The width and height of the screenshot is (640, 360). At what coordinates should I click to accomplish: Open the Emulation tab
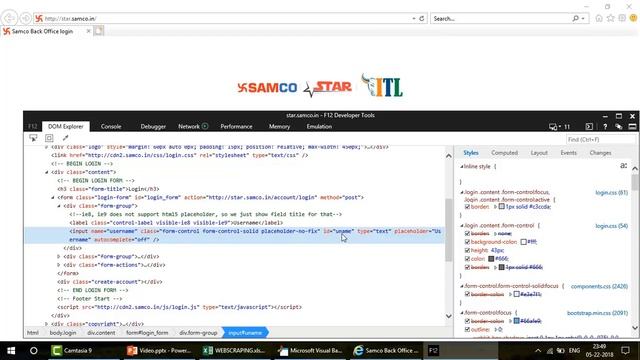[x=319, y=127]
